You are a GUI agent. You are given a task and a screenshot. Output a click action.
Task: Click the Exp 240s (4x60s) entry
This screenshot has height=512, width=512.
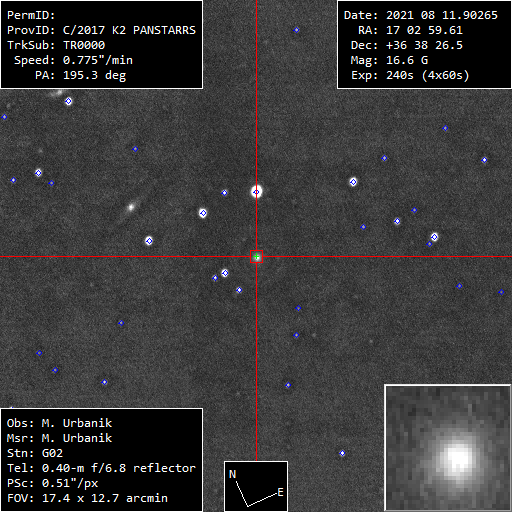coord(410,75)
